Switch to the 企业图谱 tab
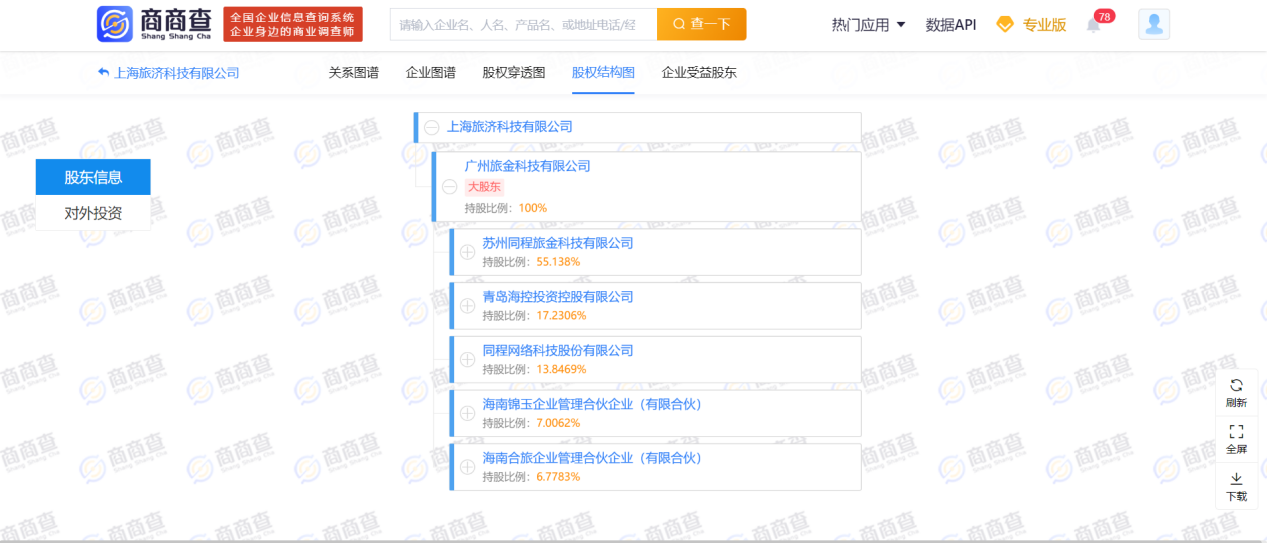The width and height of the screenshot is (1267, 543). point(431,73)
